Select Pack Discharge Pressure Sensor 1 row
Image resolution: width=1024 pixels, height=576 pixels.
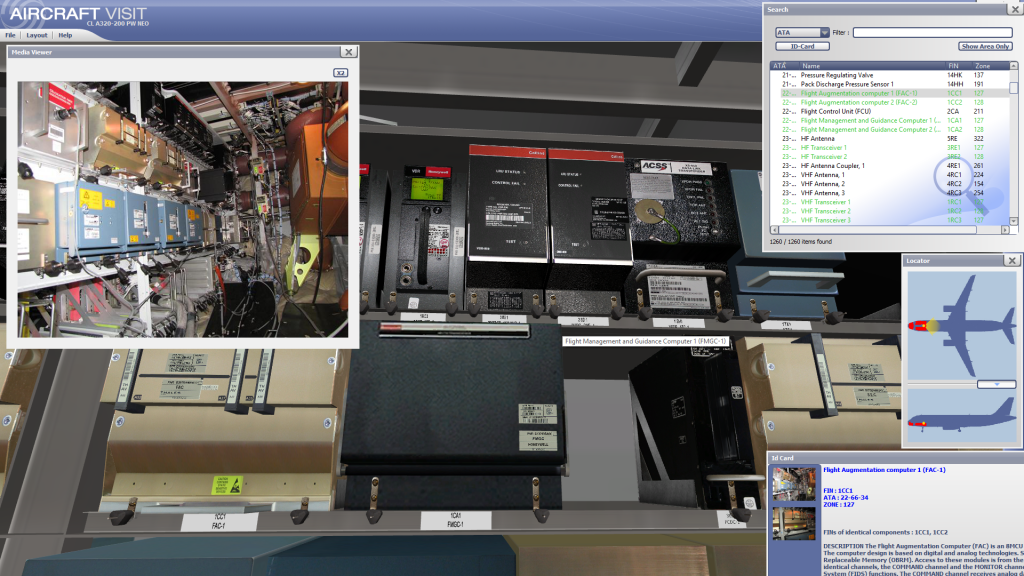coord(891,84)
